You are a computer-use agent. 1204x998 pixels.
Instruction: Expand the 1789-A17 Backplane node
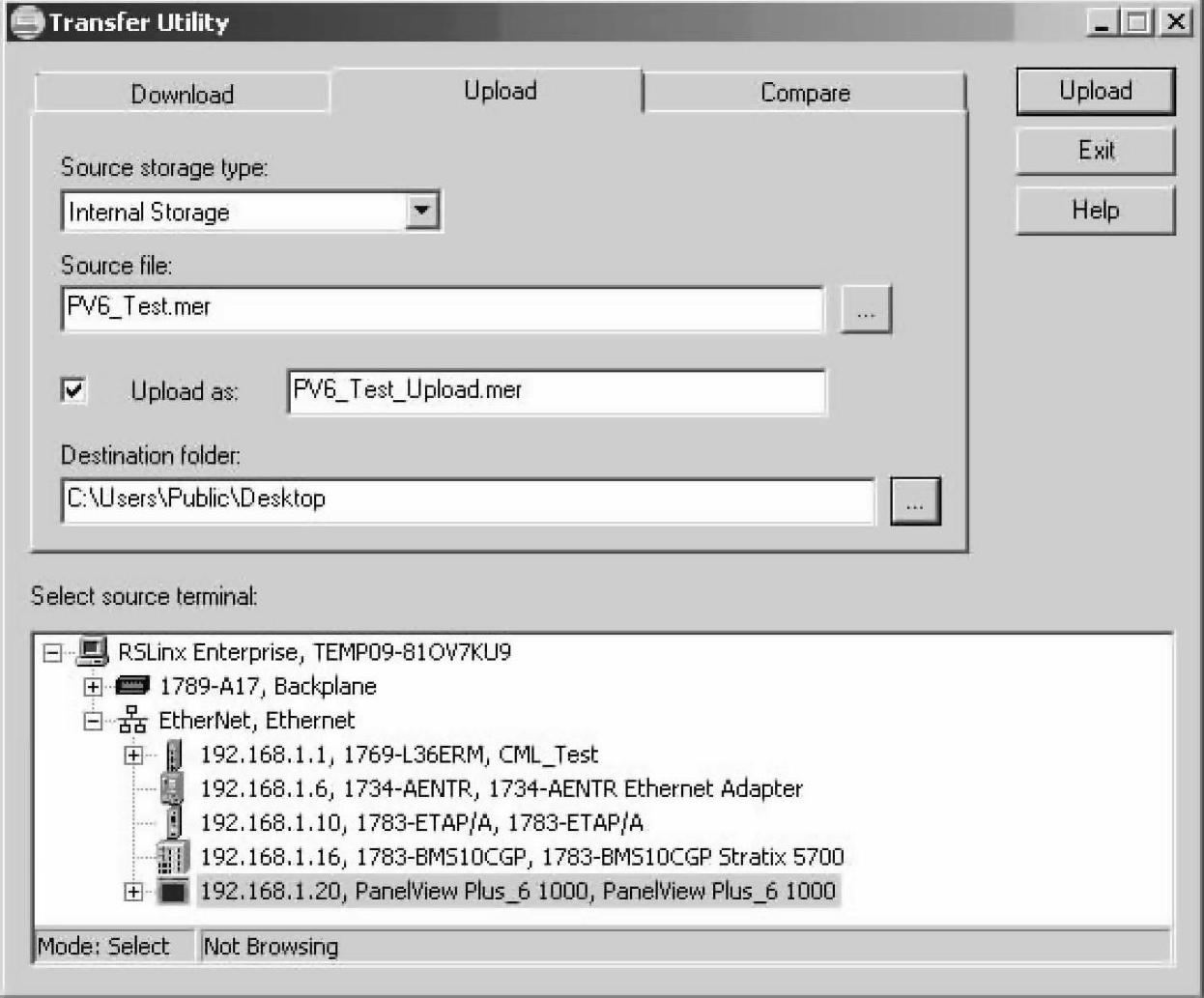[x=93, y=687]
